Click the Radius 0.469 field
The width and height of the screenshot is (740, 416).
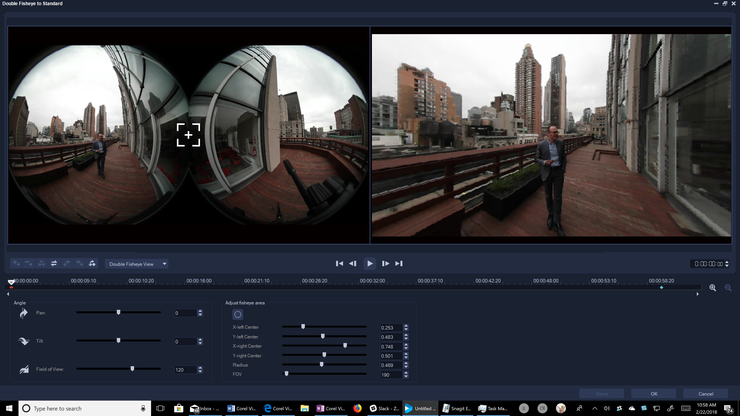coord(391,365)
